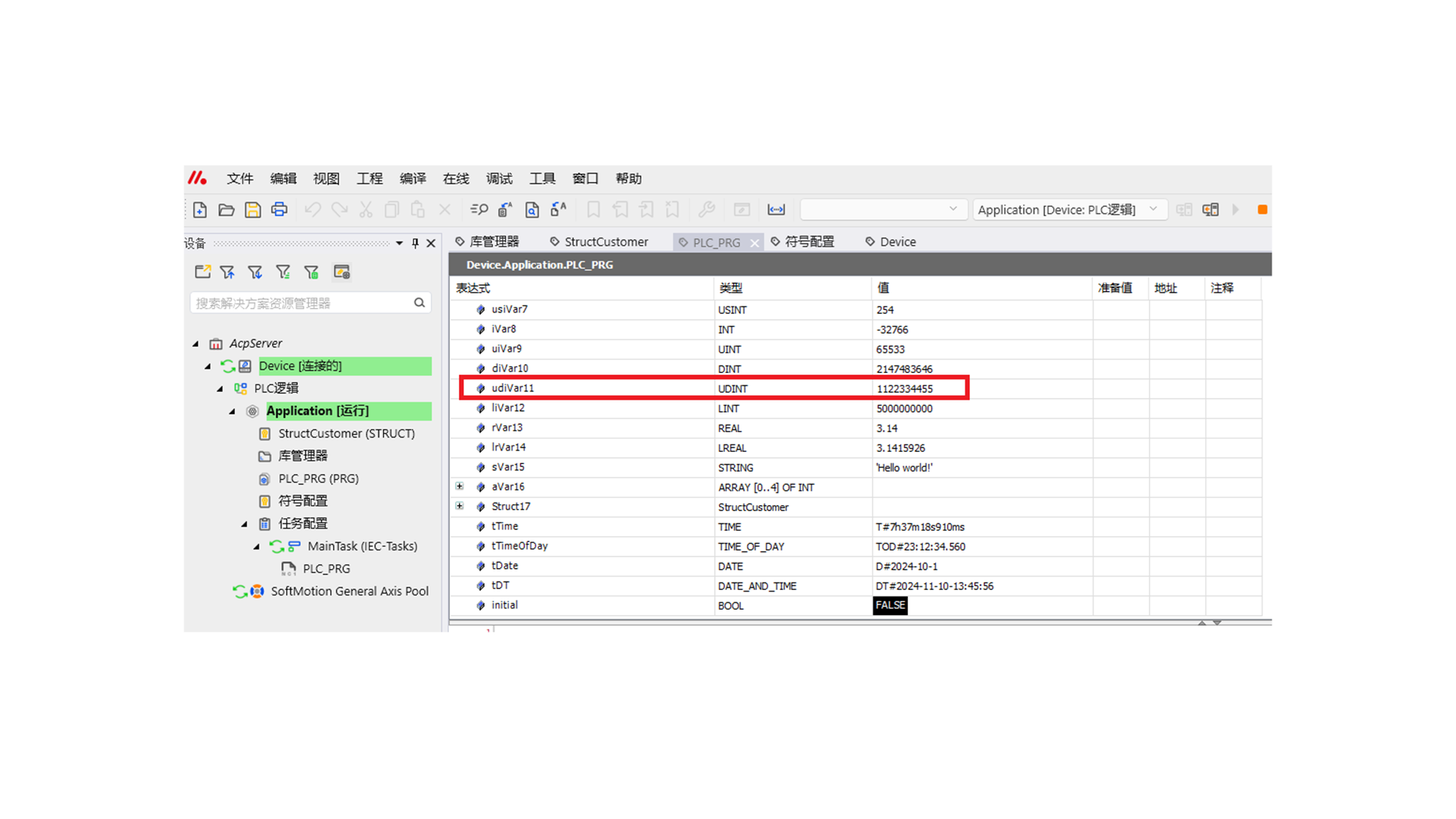Viewport: 1456px width, 819px height.
Task: Collapse the PLC逻辑 tree node
Action: click(x=220, y=388)
